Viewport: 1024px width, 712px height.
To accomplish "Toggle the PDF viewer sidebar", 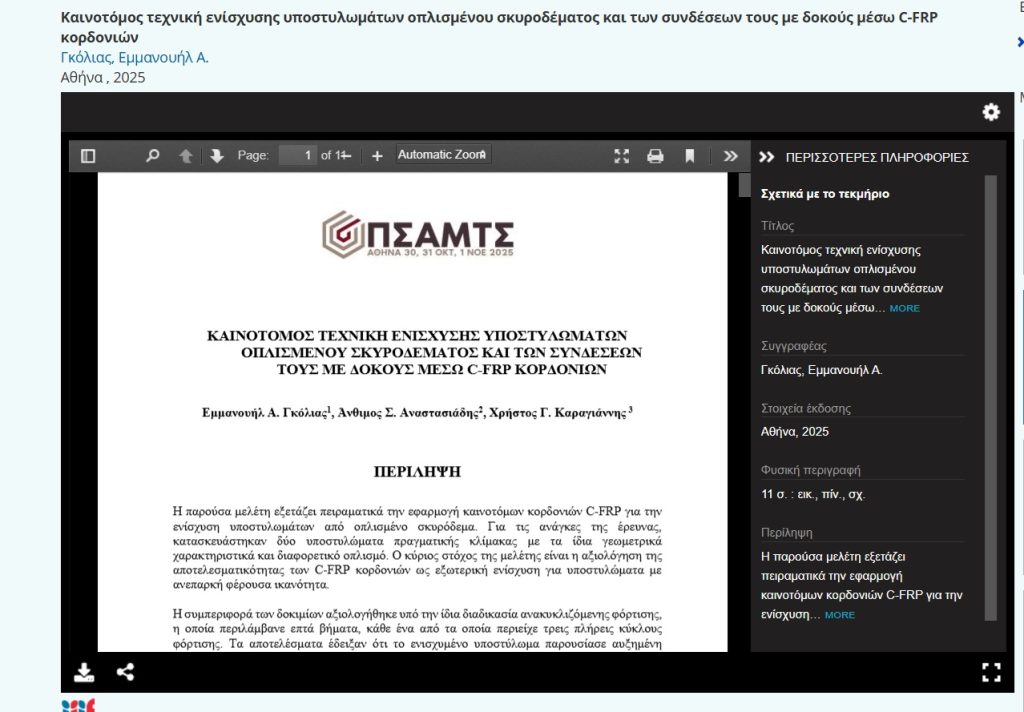I will [88, 155].
